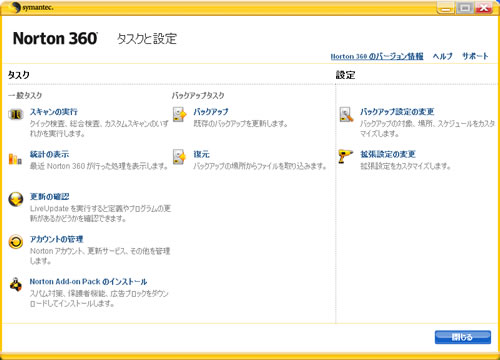Viewport: 500px width, 360px height.
Task: Close the window with red X
Action: point(484,8)
